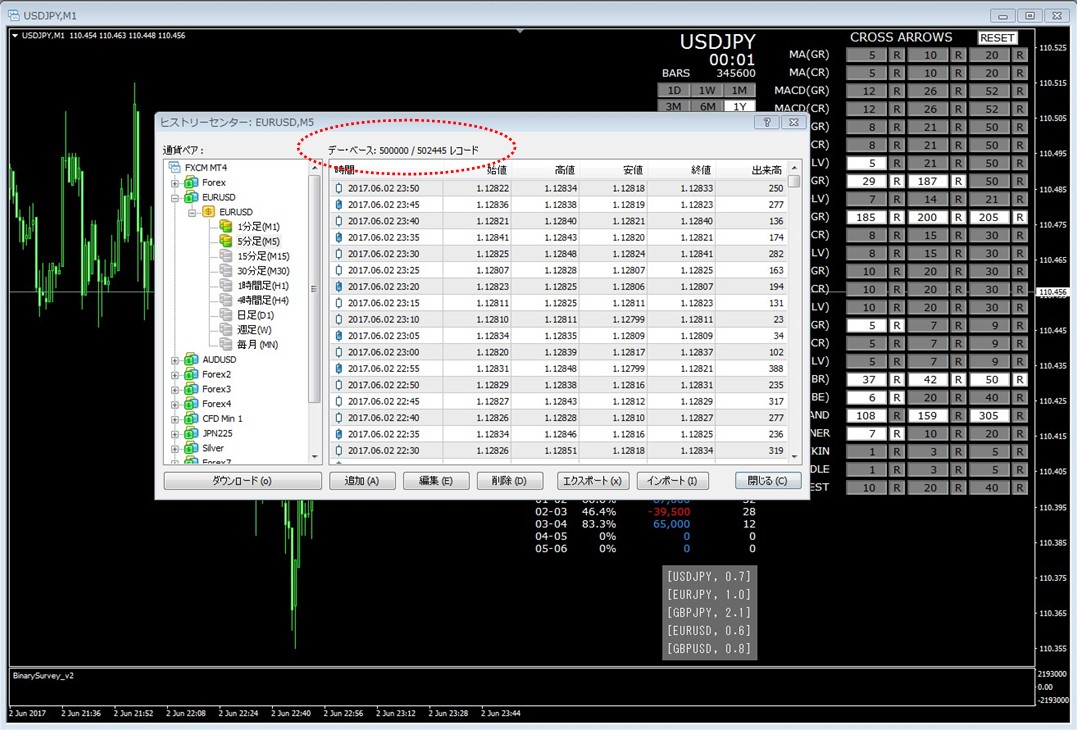Click candle icon of the 23:35 record
Screen dimensions: 1077x730
pos(339,238)
